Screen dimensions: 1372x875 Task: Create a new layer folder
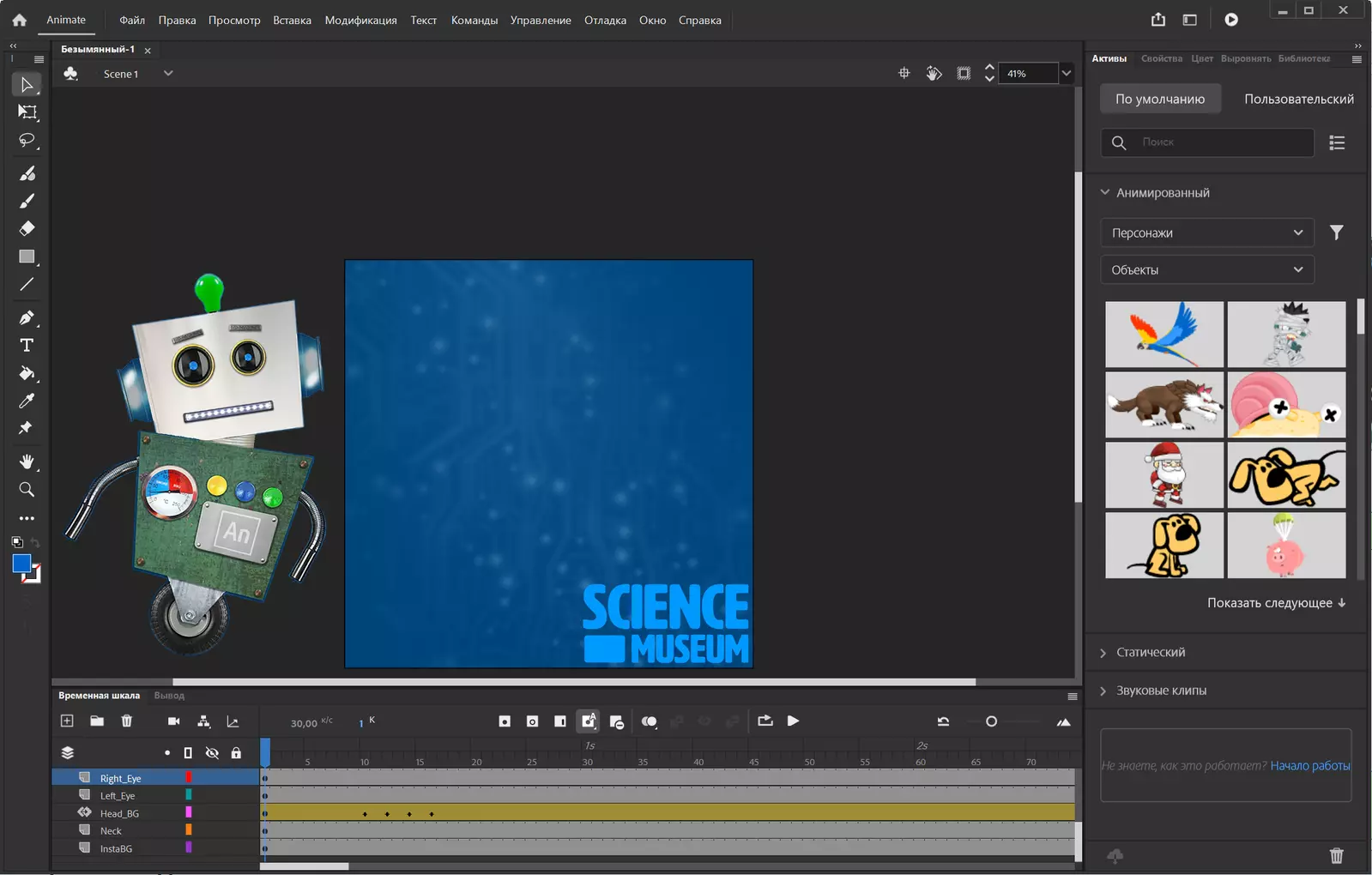point(97,721)
